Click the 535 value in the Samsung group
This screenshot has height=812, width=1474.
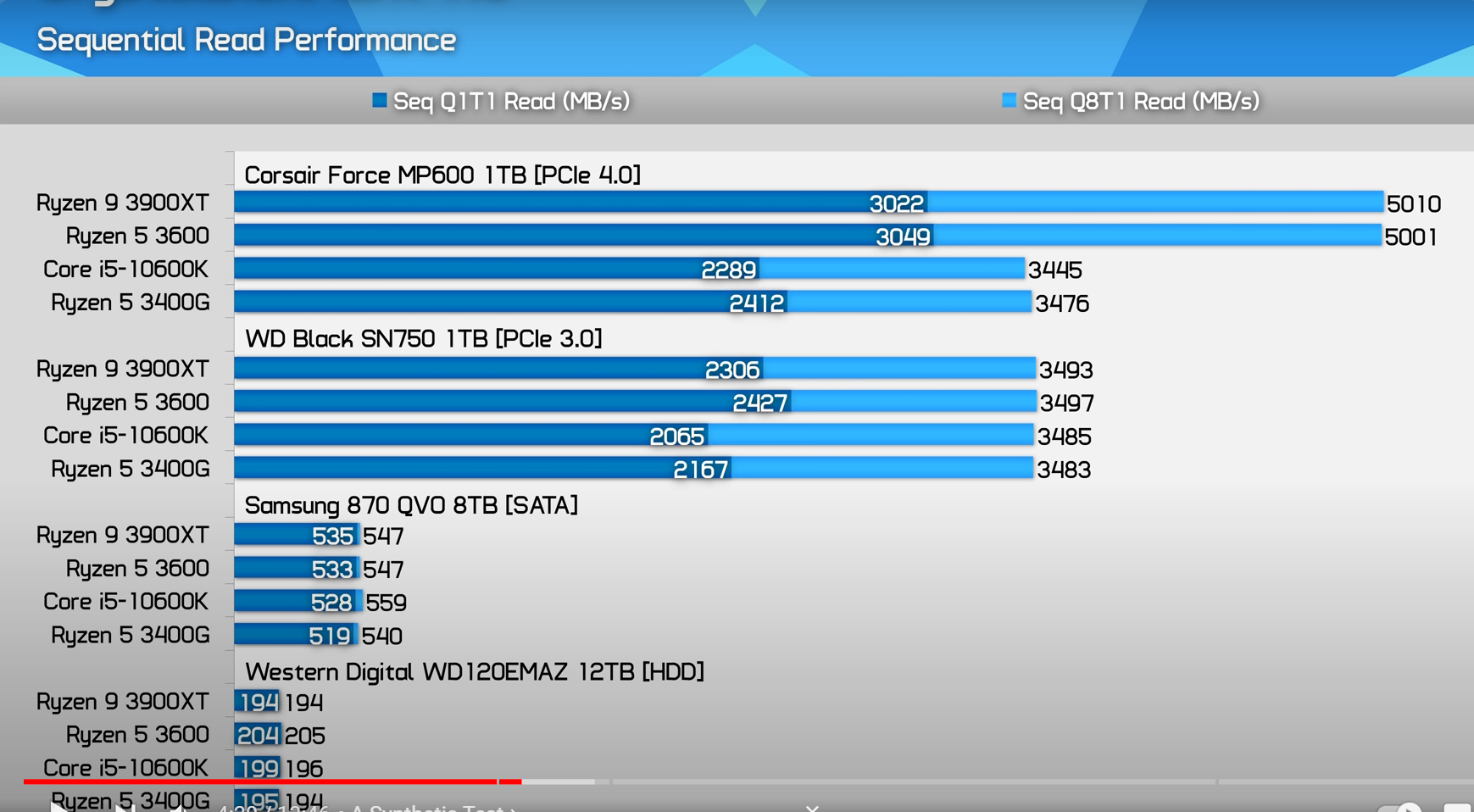pyautogui.click(x=332, y=536)
